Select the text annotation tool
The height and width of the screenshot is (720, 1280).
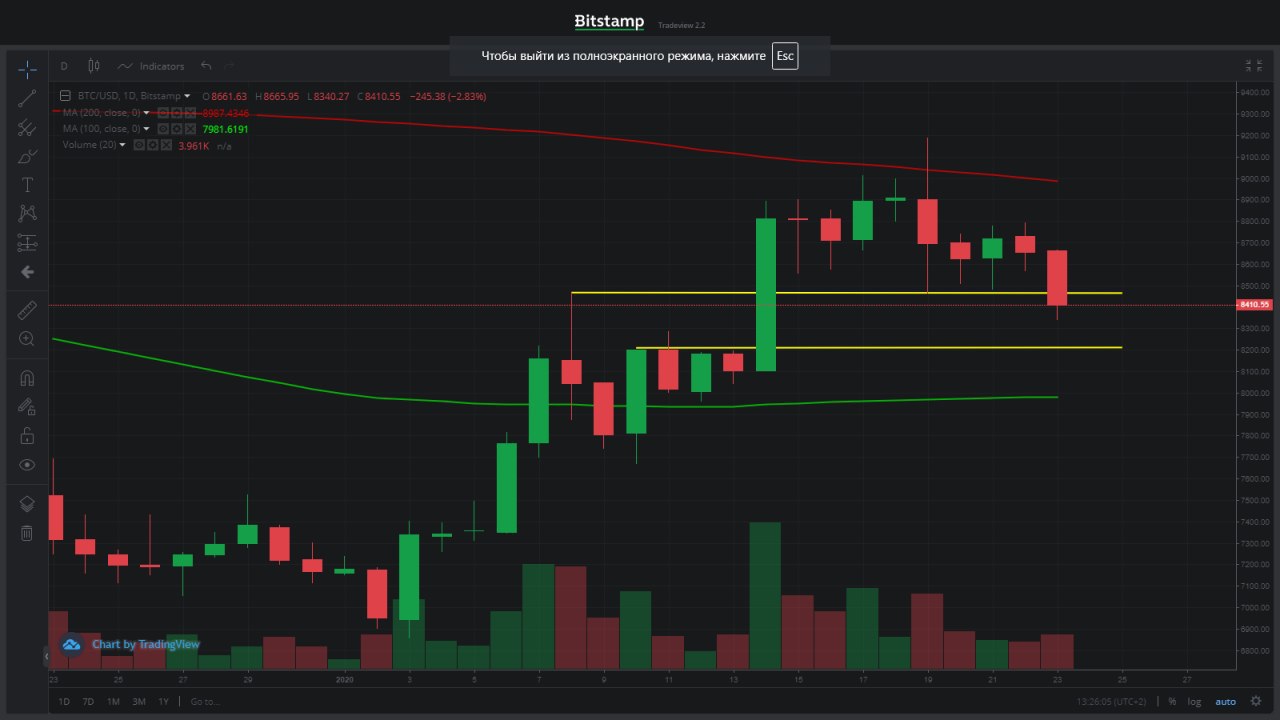27,185
